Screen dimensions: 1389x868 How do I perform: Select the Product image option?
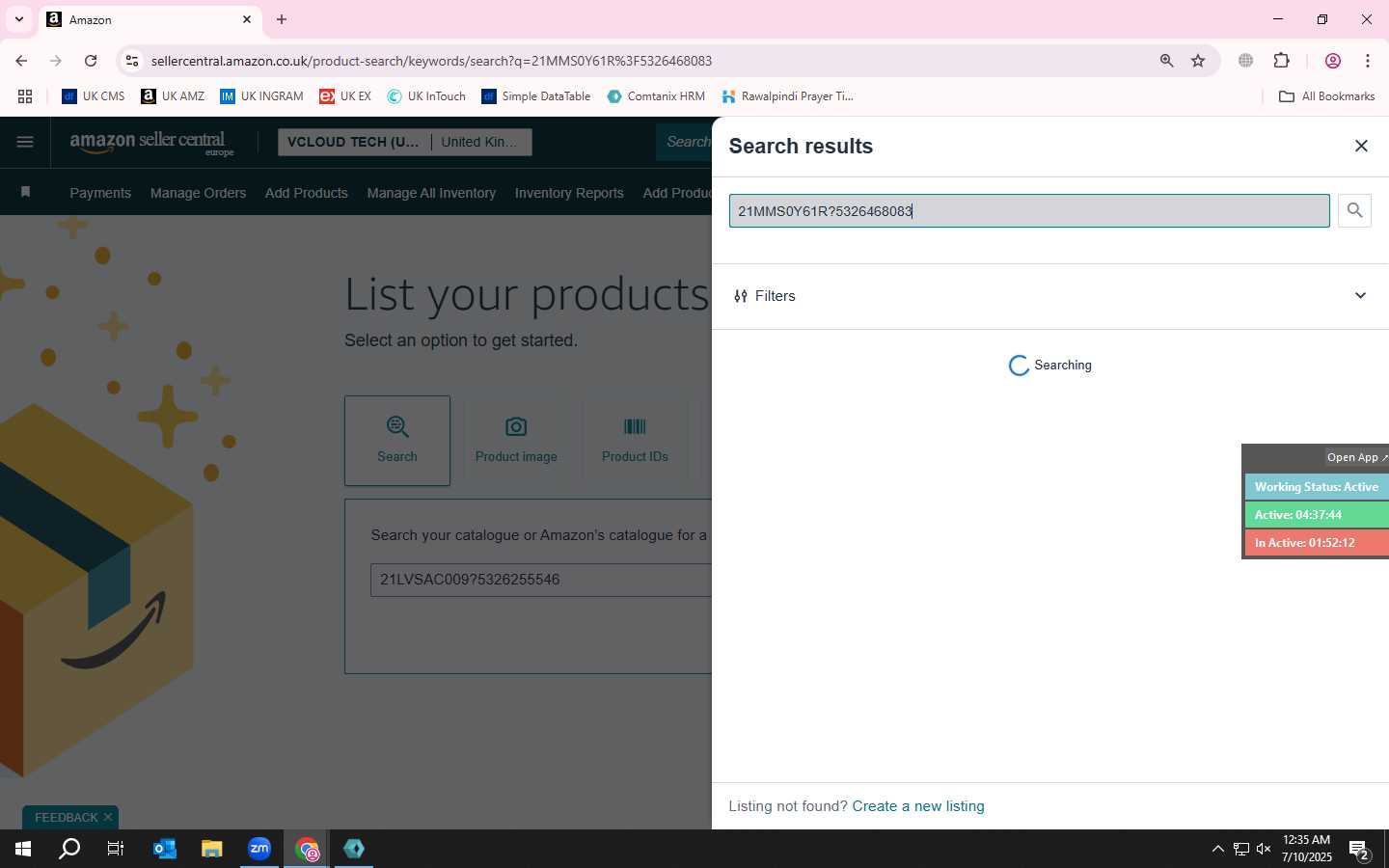(x=516, y=440)
